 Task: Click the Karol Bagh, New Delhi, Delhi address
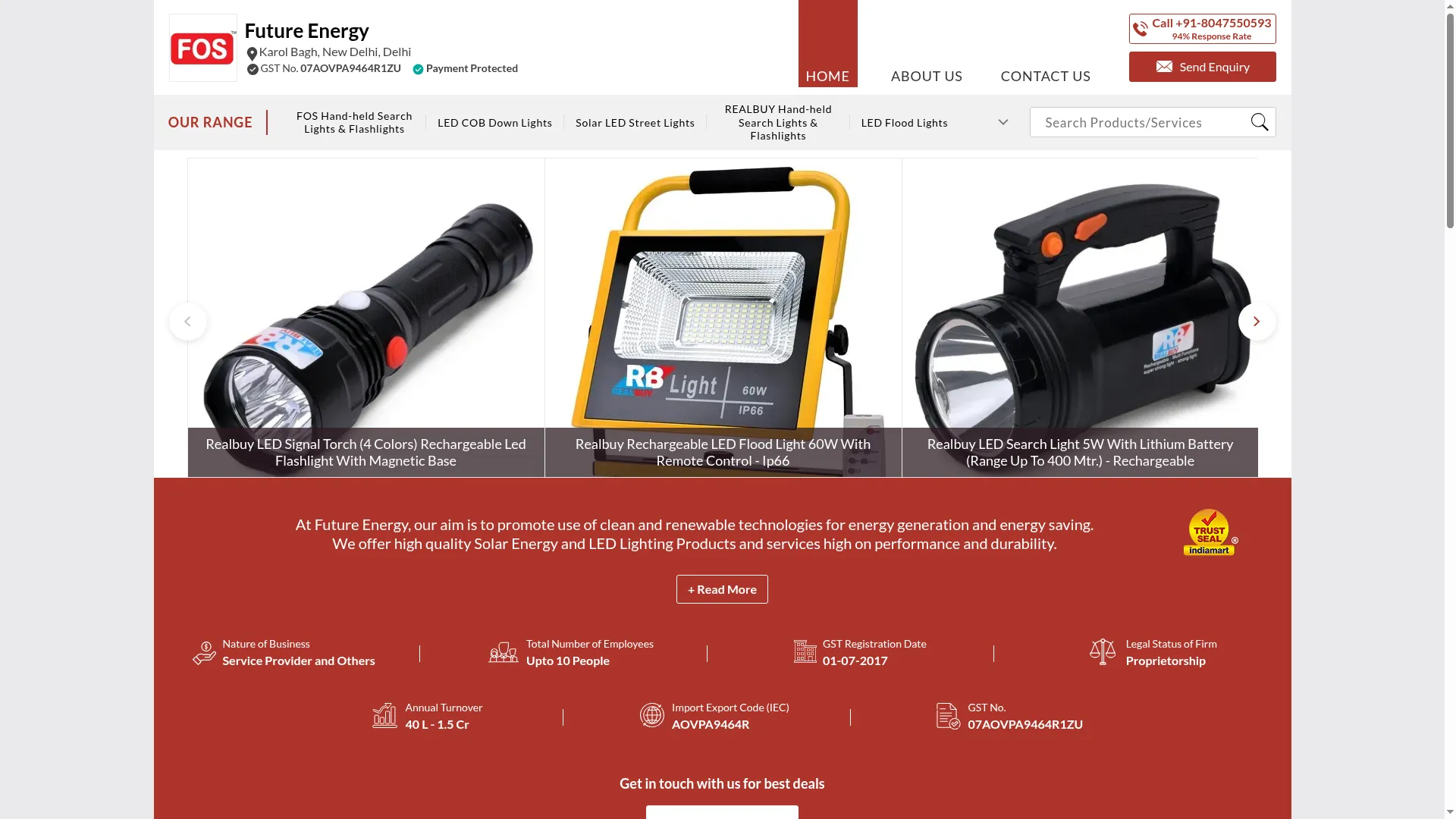pos(335,52)
